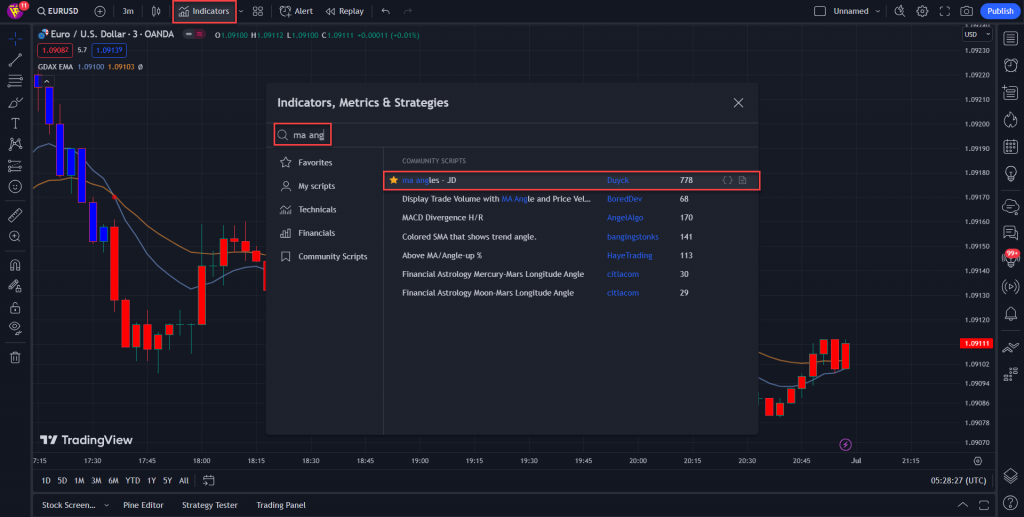
Task: Select the Text annotation tool
Action: [15, 123]
